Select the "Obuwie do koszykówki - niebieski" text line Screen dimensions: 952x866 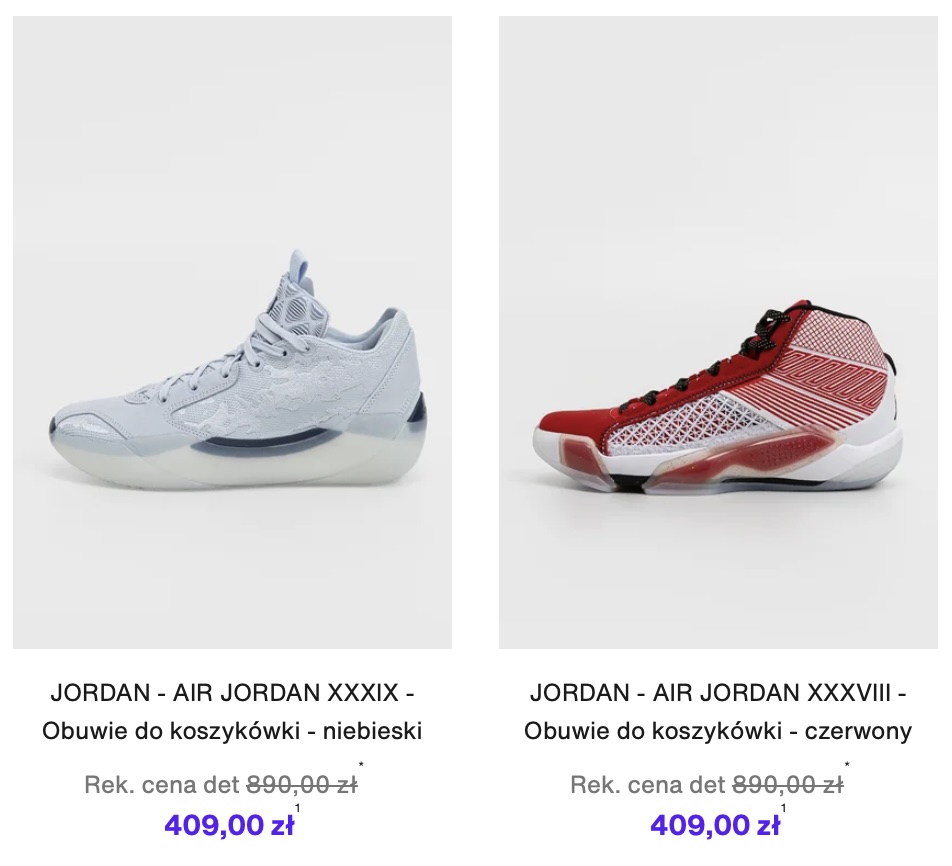click(233, 731)
